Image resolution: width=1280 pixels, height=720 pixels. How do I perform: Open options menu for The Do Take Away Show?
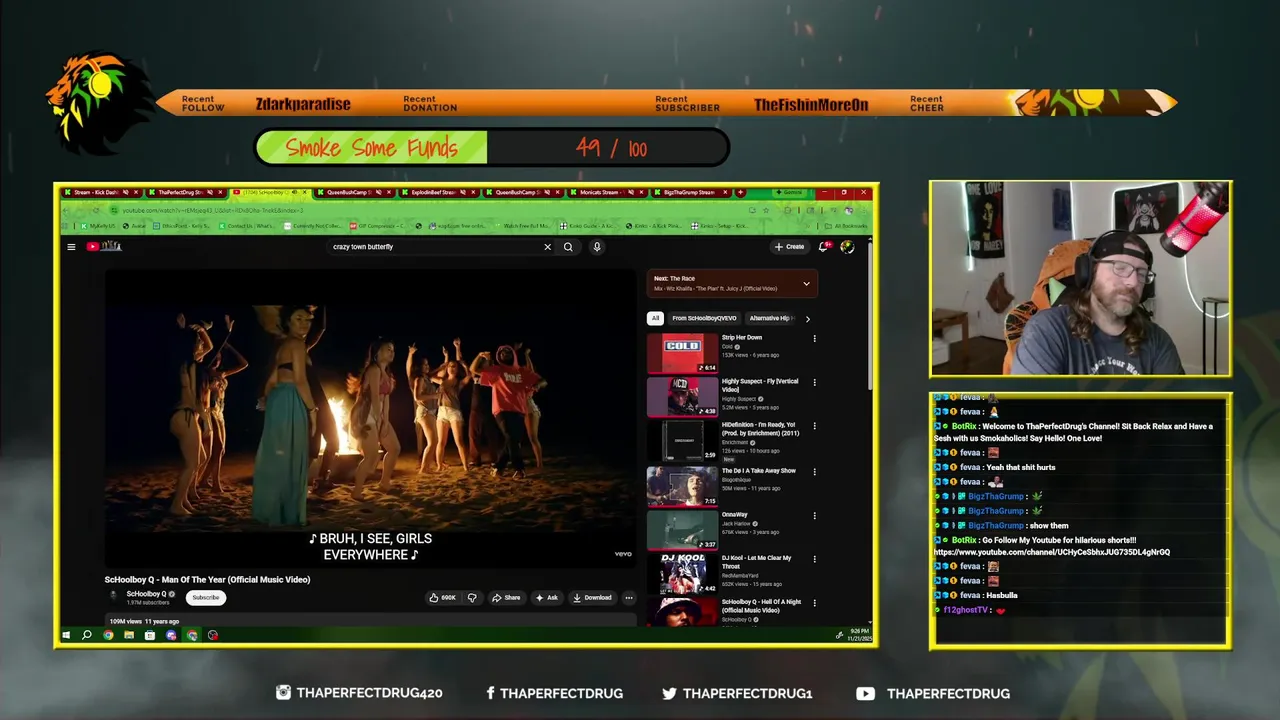tap(814, 472)
